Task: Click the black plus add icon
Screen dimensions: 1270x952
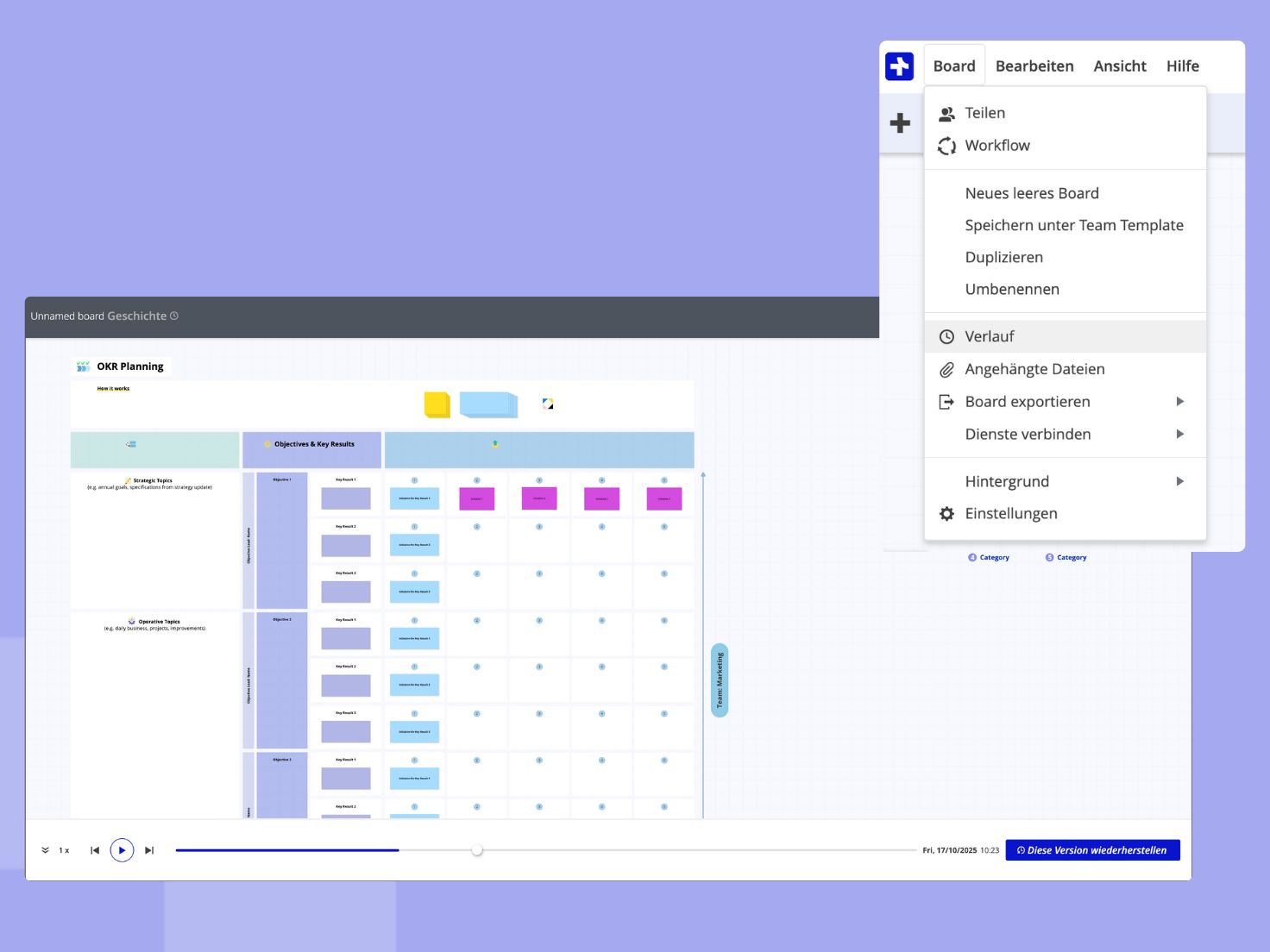Action: pyautogui.click(x=900, y=123)
